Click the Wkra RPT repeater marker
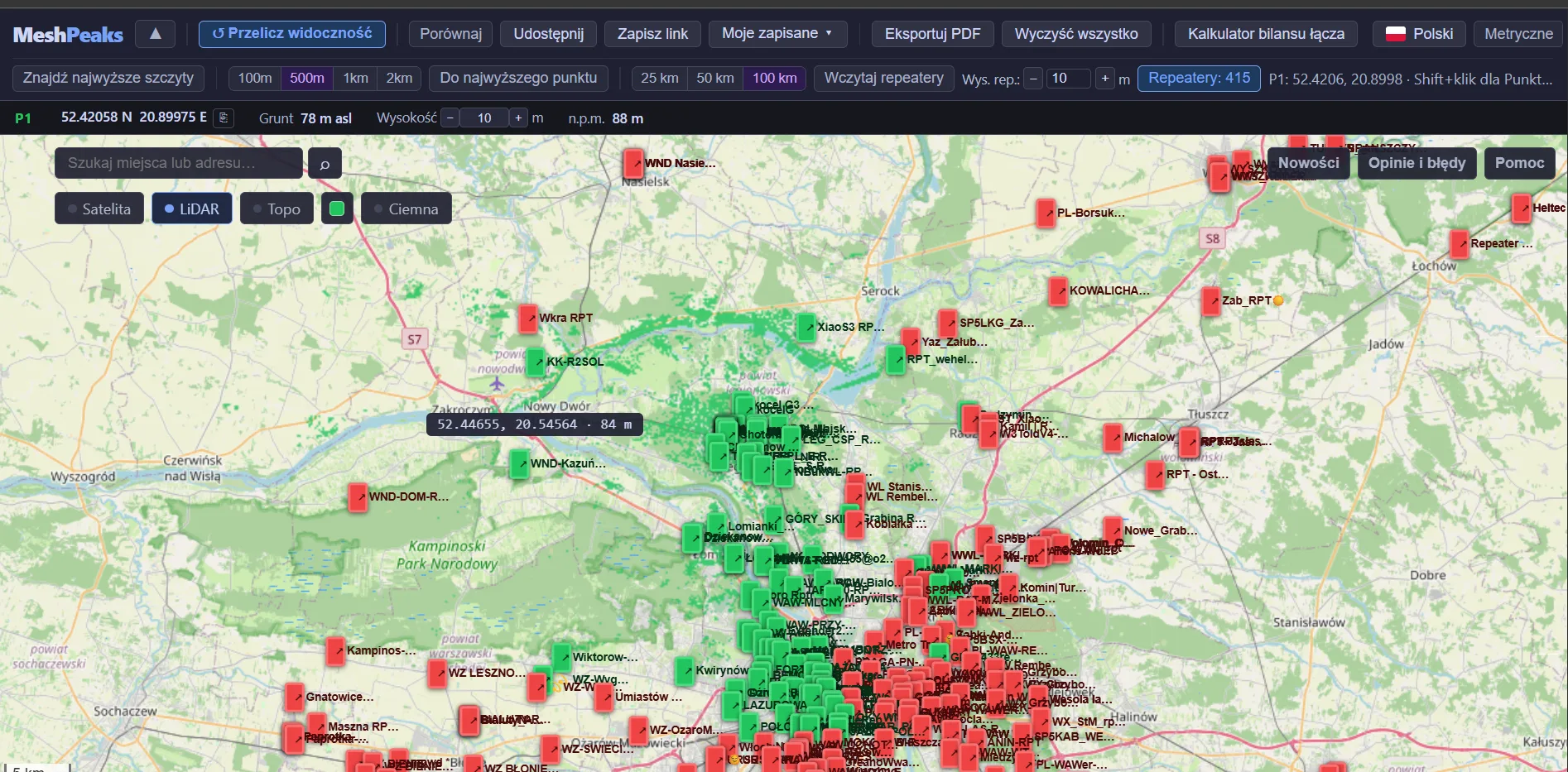This screenshot has height=772, width=1568. coord(528,319)
